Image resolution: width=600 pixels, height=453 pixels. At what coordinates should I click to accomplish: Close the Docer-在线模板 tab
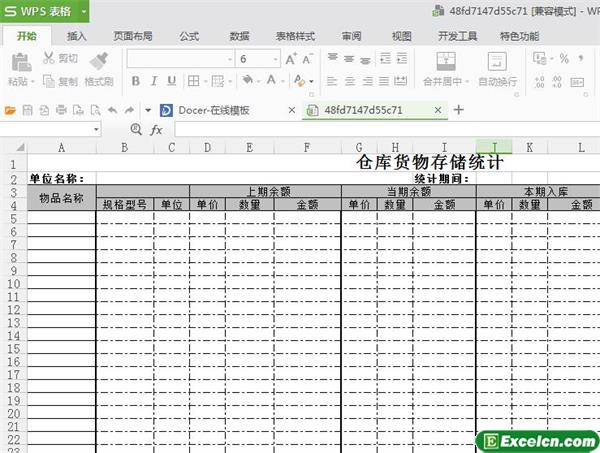(x=292, y=110)
